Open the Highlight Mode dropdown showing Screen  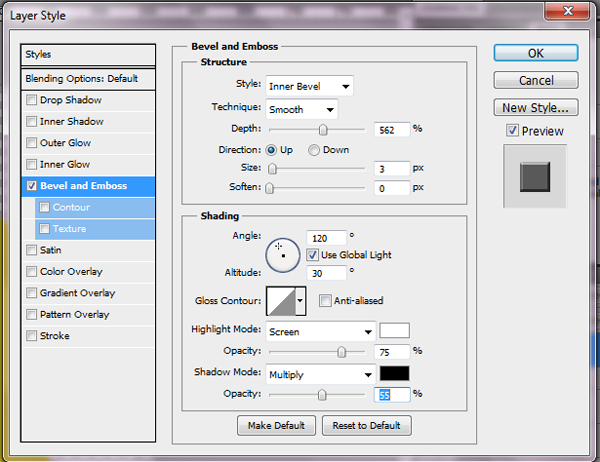[321, 331]
